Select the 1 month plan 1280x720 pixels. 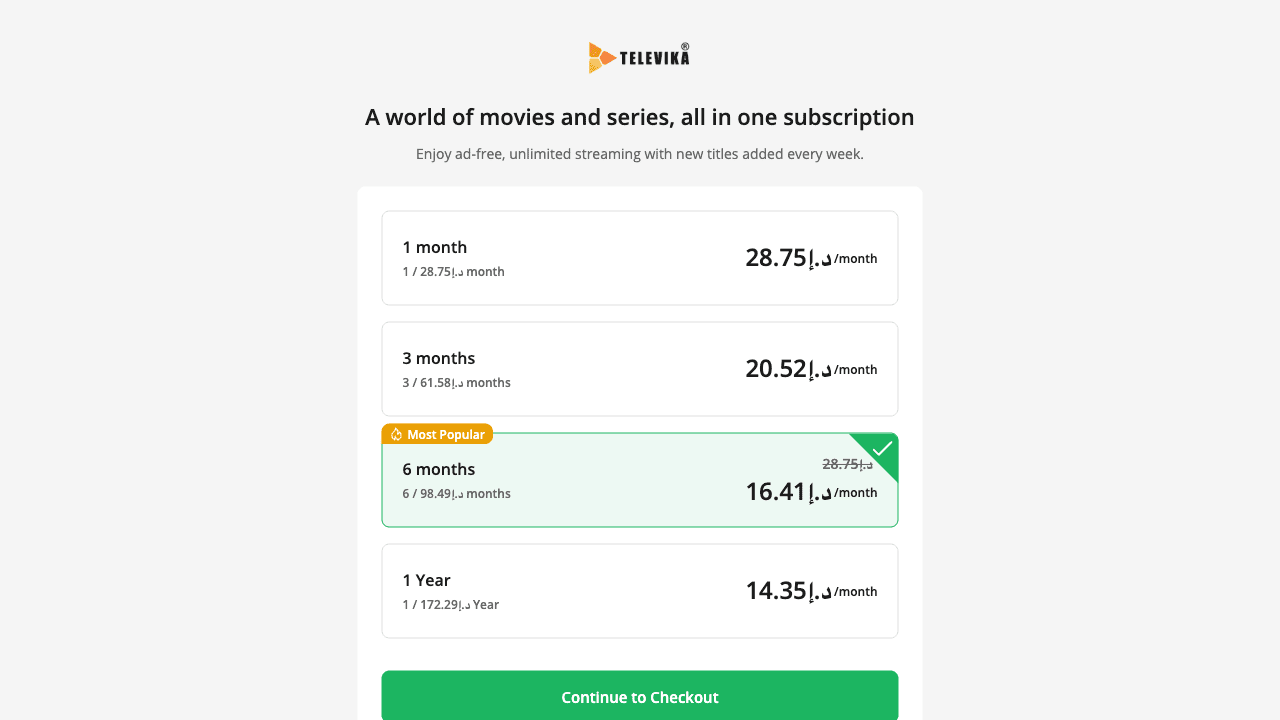[x=640, y=258]
